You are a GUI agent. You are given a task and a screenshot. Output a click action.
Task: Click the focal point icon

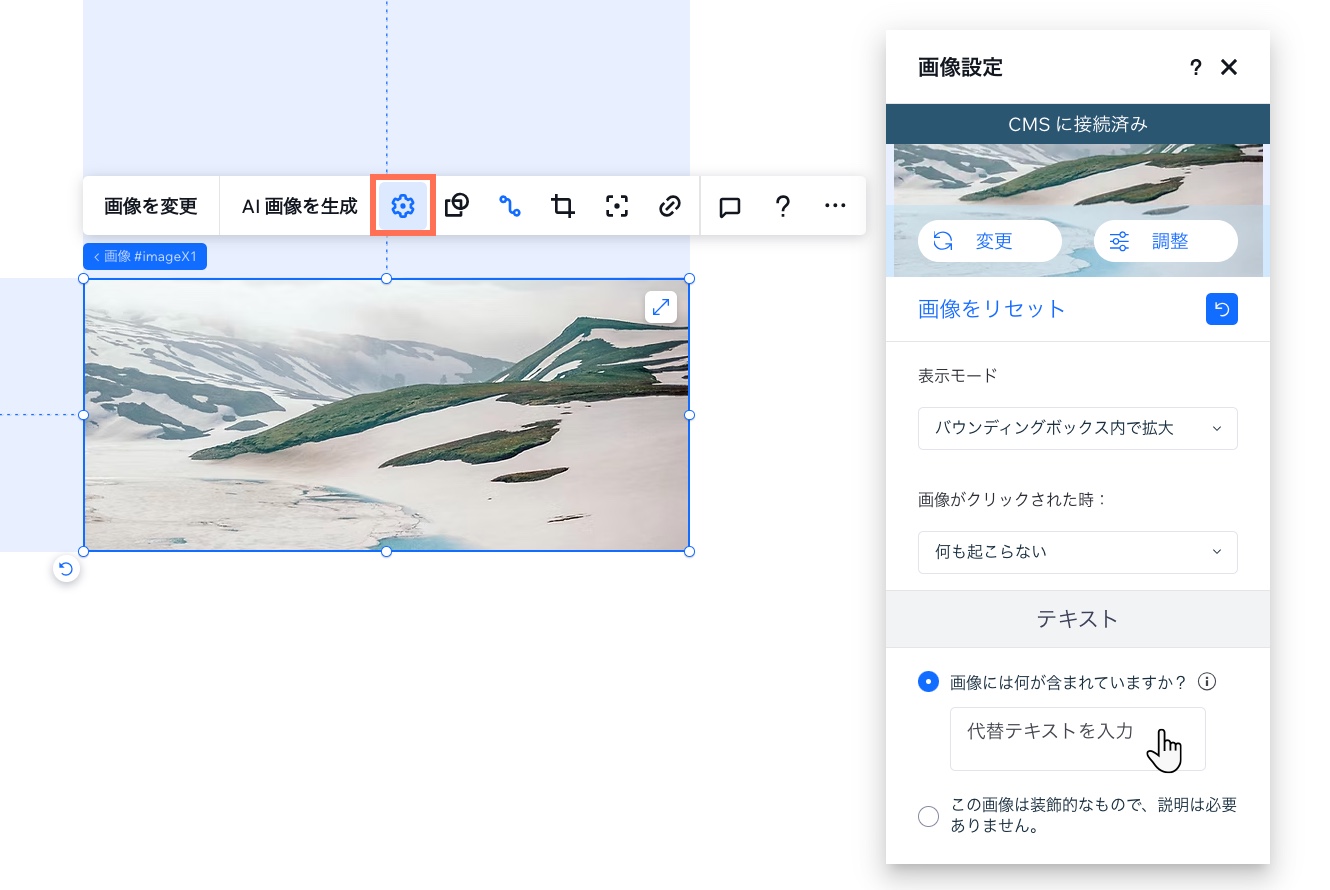pyautogui.click(x=616, y=205)
